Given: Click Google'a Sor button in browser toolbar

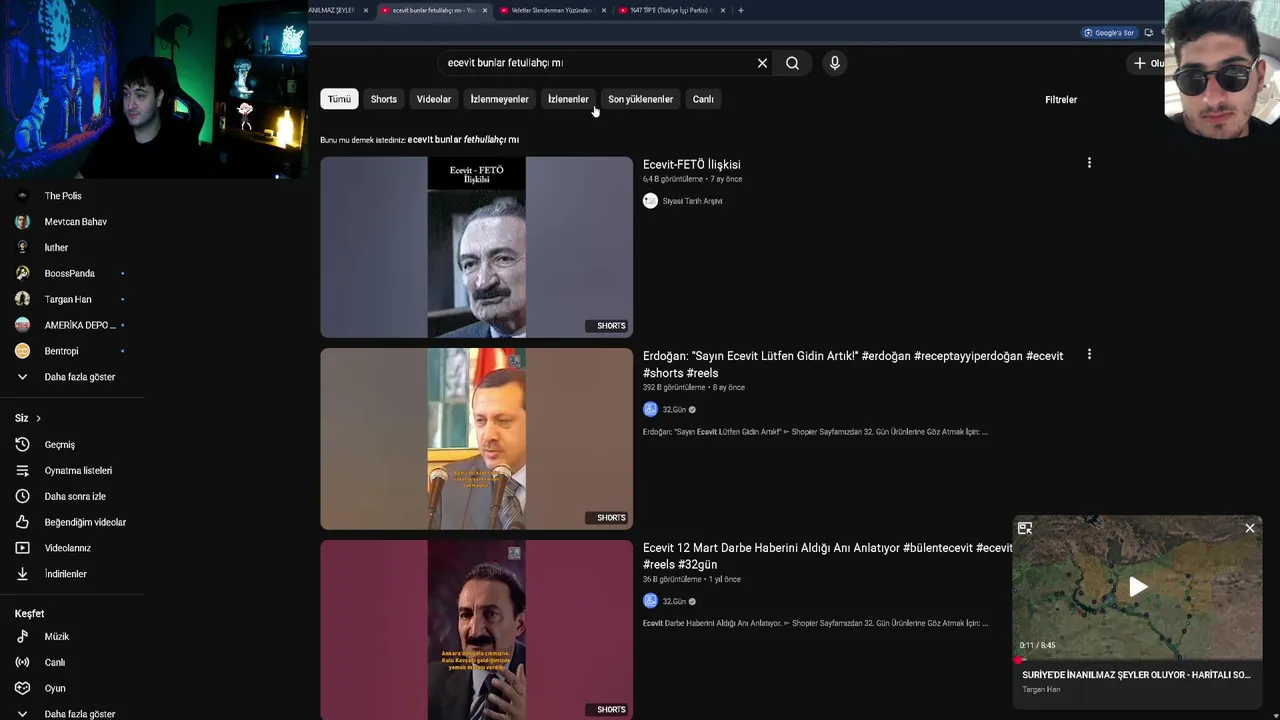Looking at the screenshot, I should (1109, 33).
